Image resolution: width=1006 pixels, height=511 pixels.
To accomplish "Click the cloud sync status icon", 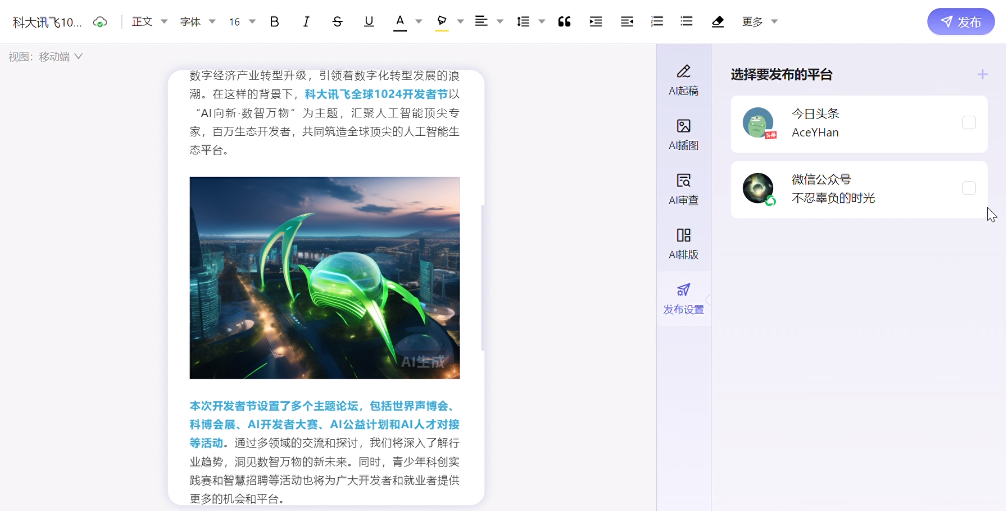I will (x=100, y=22).
